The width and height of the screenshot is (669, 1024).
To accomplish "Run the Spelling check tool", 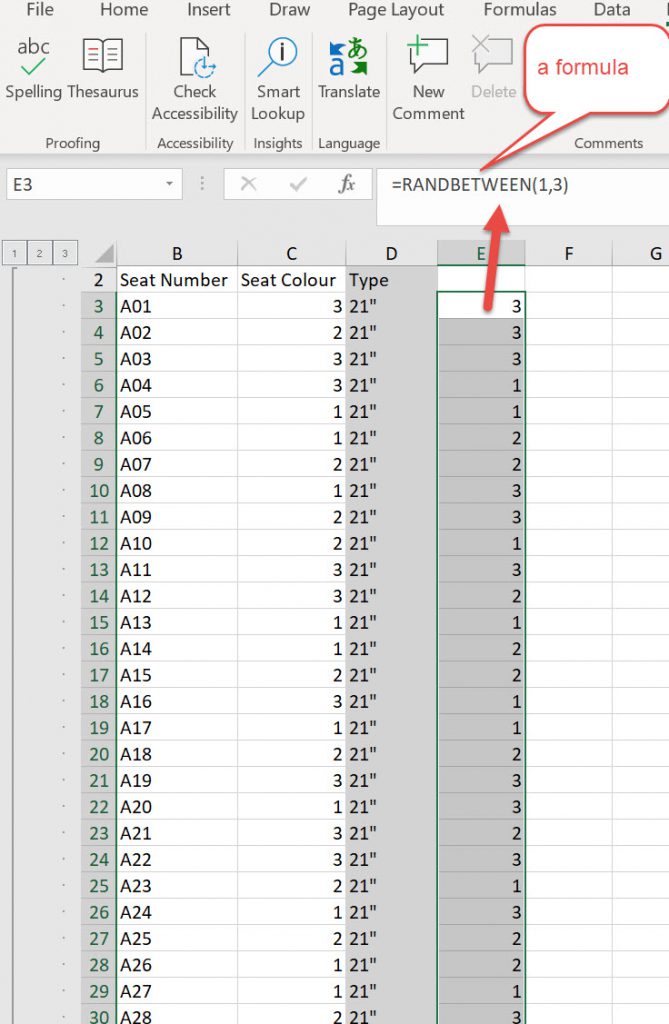I will pyautogui.click(x=34, y=69).
